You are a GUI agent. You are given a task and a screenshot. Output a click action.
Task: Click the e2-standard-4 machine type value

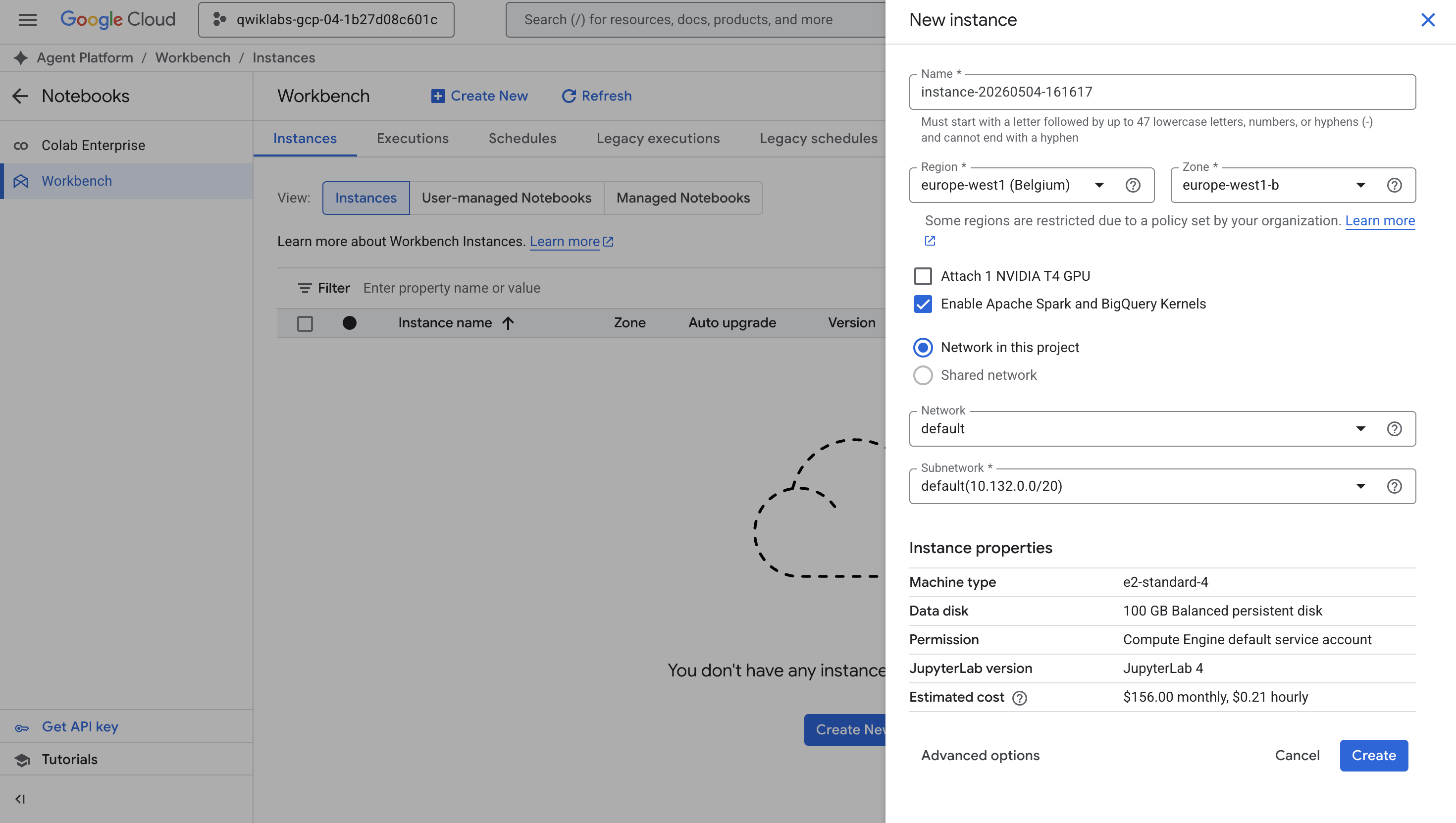point(1165,582)
